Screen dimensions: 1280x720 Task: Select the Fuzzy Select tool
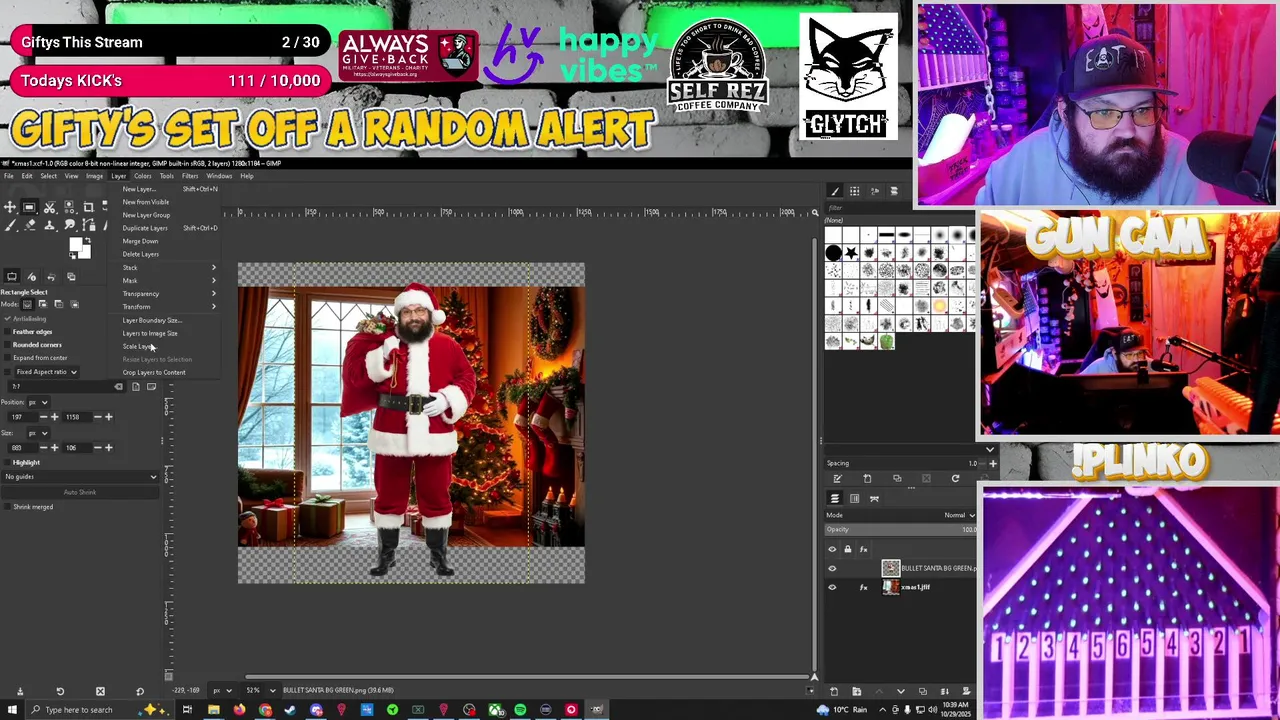(69, 207)
